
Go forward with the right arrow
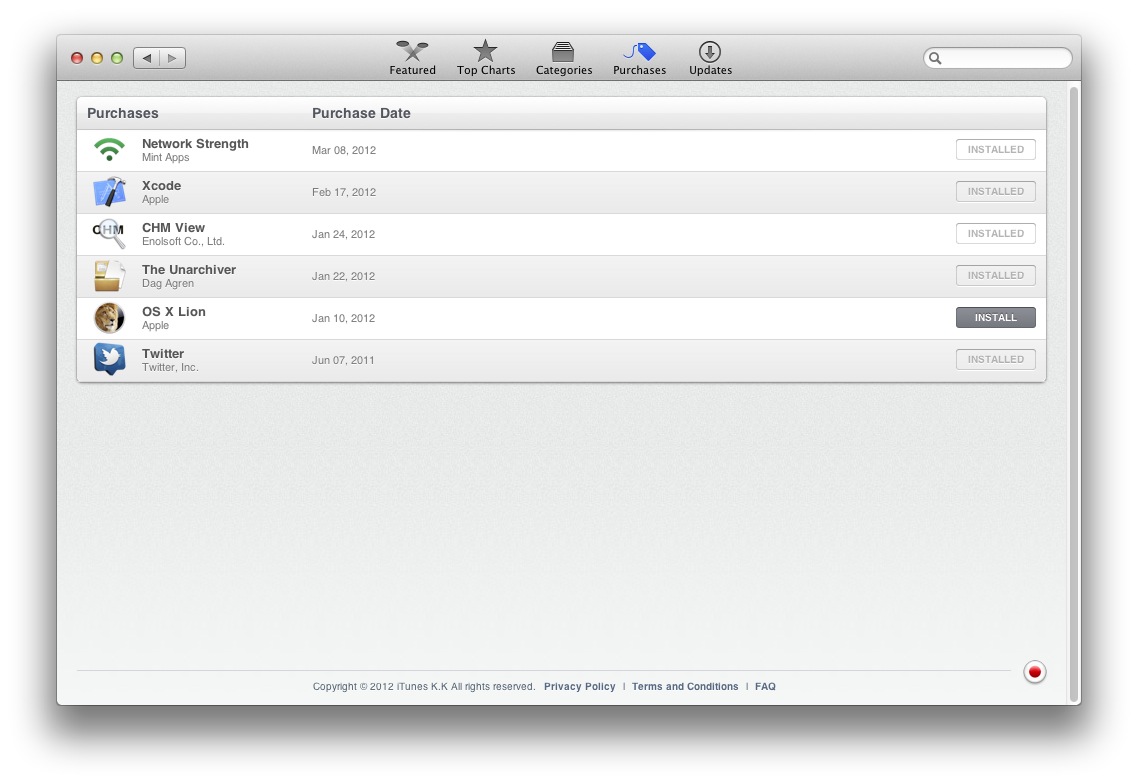[x=172, y=58]
